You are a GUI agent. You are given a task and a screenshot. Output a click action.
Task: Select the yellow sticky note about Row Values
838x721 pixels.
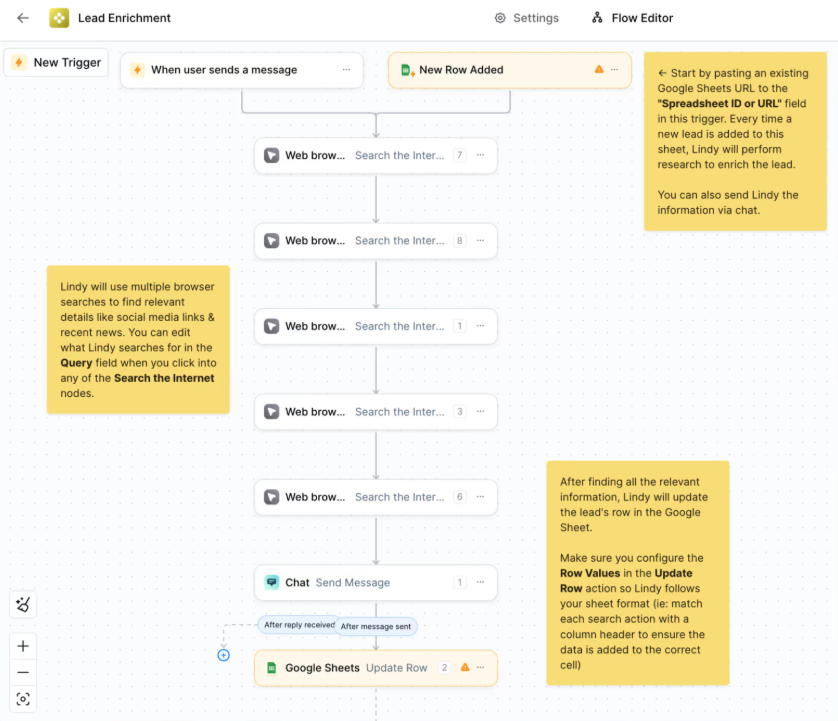point(637,572)
